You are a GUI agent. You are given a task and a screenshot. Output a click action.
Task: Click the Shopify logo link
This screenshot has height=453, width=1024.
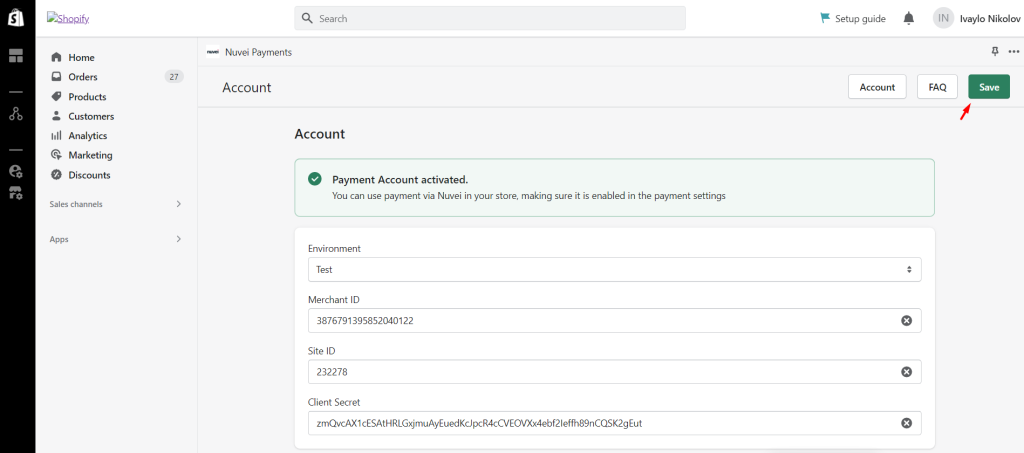point(68,18)
